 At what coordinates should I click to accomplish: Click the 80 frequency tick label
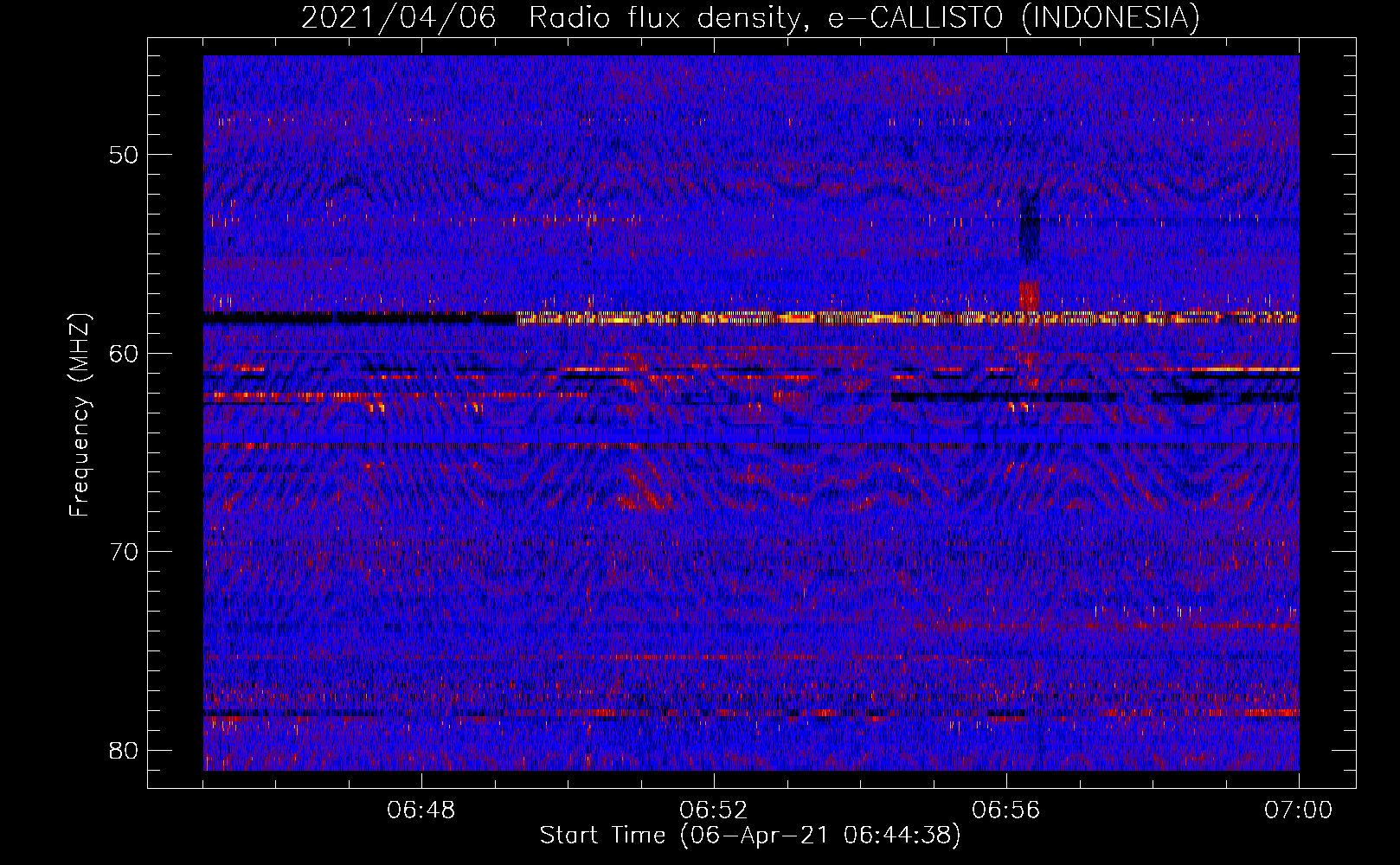[125, 750]
